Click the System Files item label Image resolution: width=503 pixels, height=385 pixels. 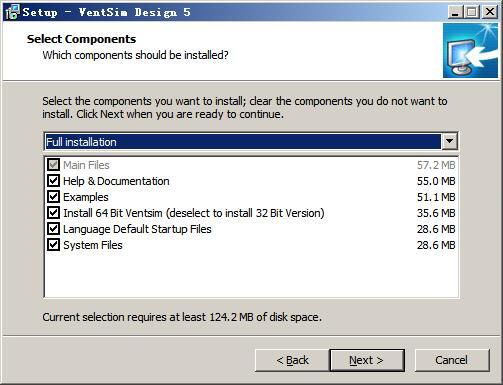pyautogui.click(x=93, y=245)
